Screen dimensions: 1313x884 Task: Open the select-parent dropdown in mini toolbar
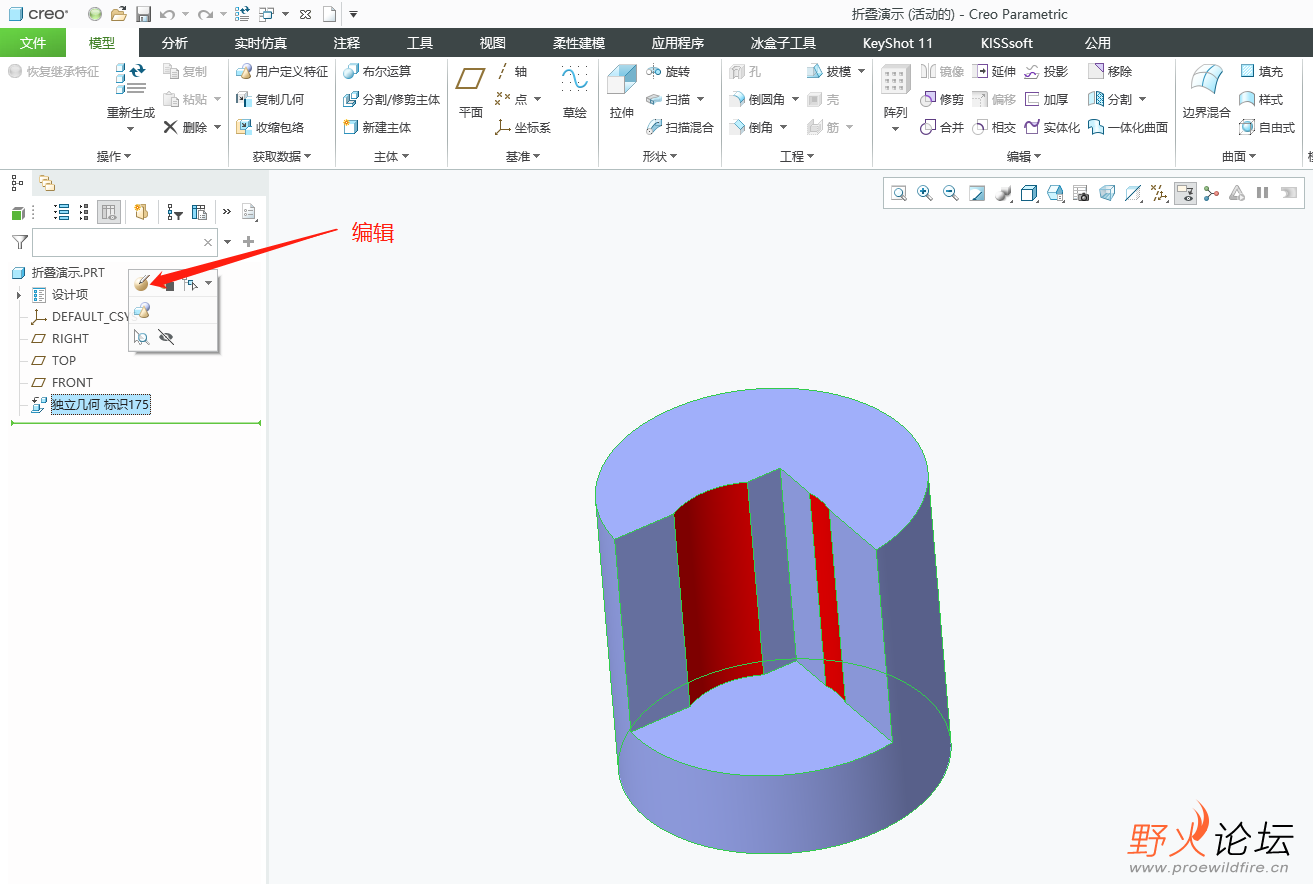[209, 284]
